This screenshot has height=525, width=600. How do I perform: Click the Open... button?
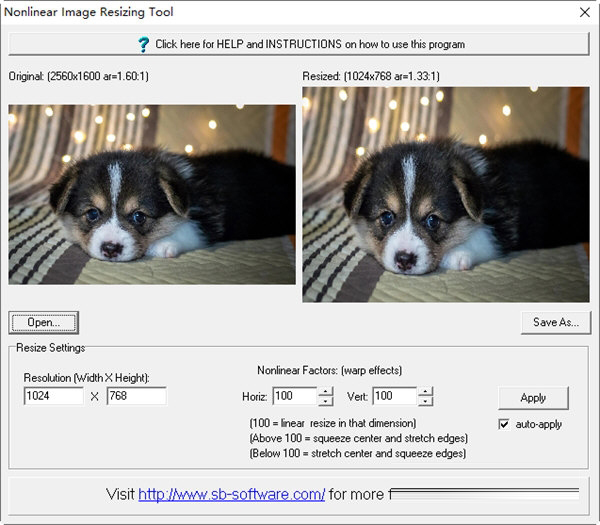click(x=44, y=323)
